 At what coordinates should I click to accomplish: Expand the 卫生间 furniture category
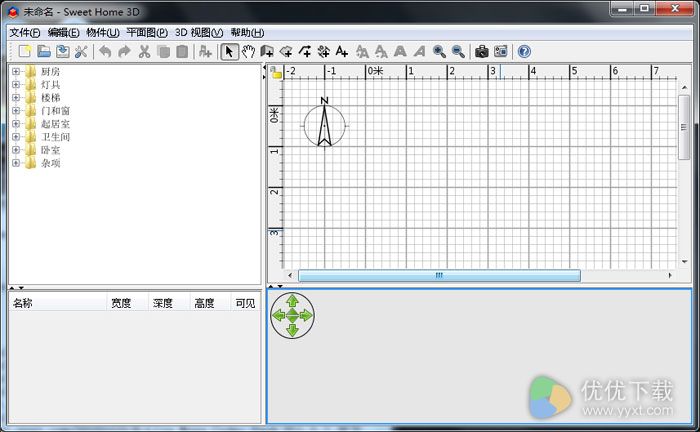click(16, 137)
